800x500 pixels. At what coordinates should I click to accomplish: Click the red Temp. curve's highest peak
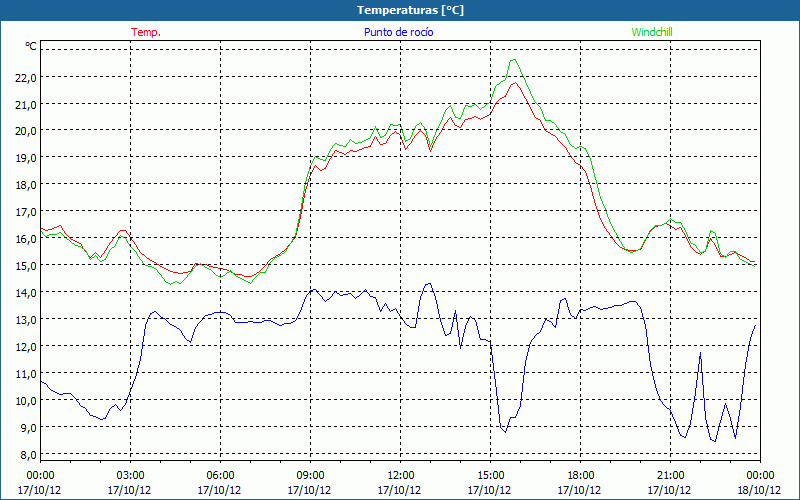[515, 83]
